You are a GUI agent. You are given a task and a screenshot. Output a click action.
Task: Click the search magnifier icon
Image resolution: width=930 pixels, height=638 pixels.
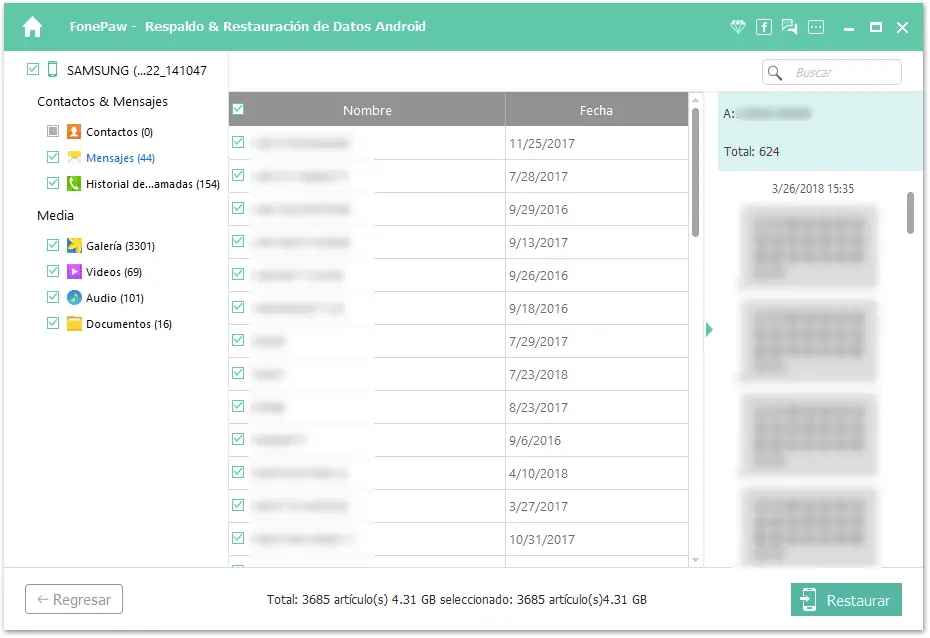(775, 72)
